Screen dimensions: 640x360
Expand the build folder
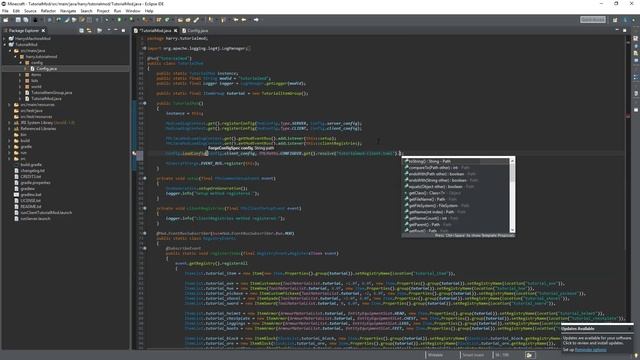pos(10,140)
